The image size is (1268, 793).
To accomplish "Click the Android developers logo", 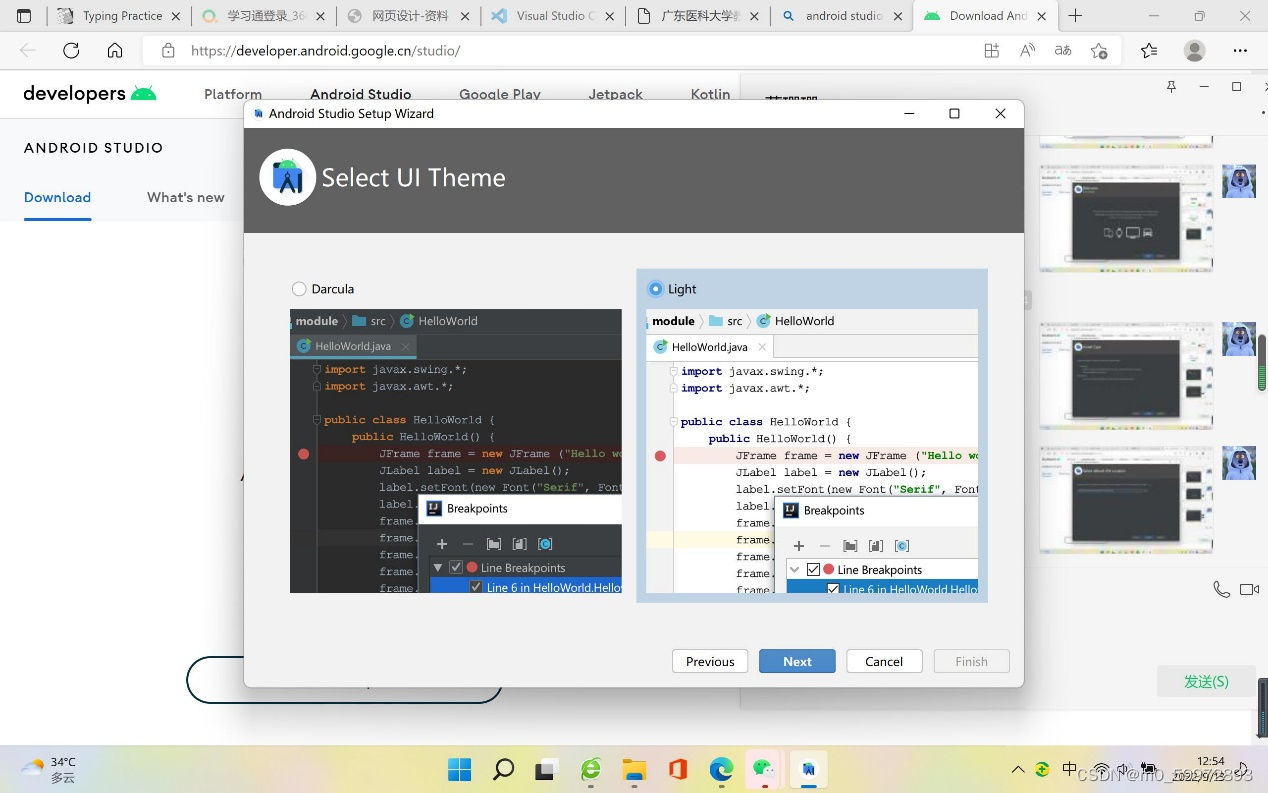I will [88, 93].
